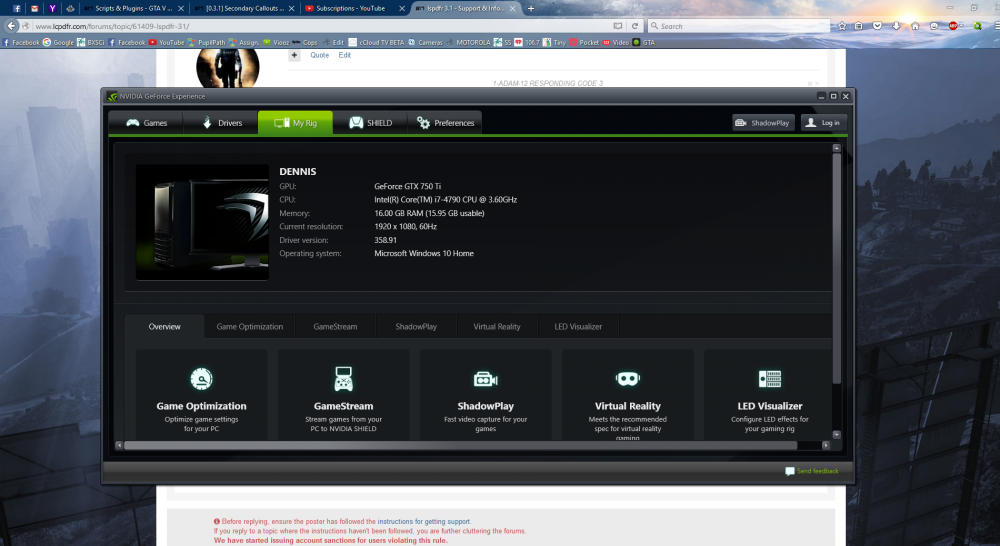Select the My Rig tab
Screen dimensions: 1000x546
point(295,122)
